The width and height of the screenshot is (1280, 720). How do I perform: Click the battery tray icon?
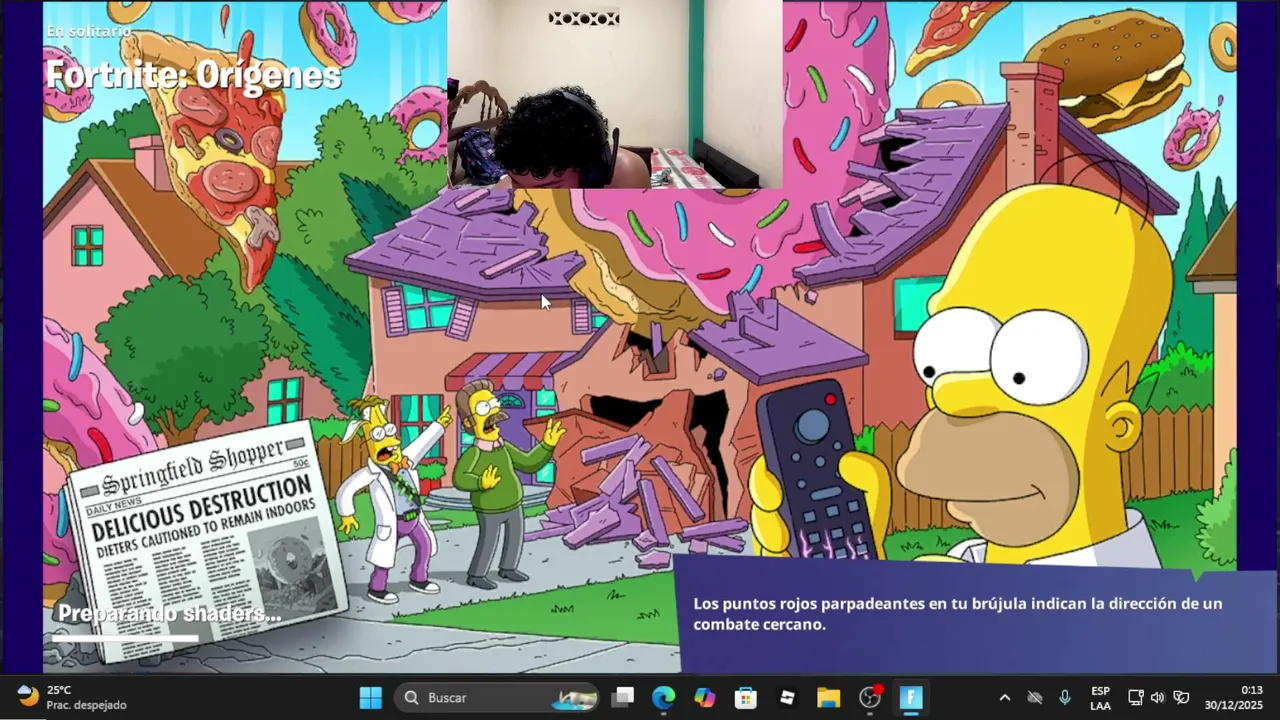click(1181, 698)
